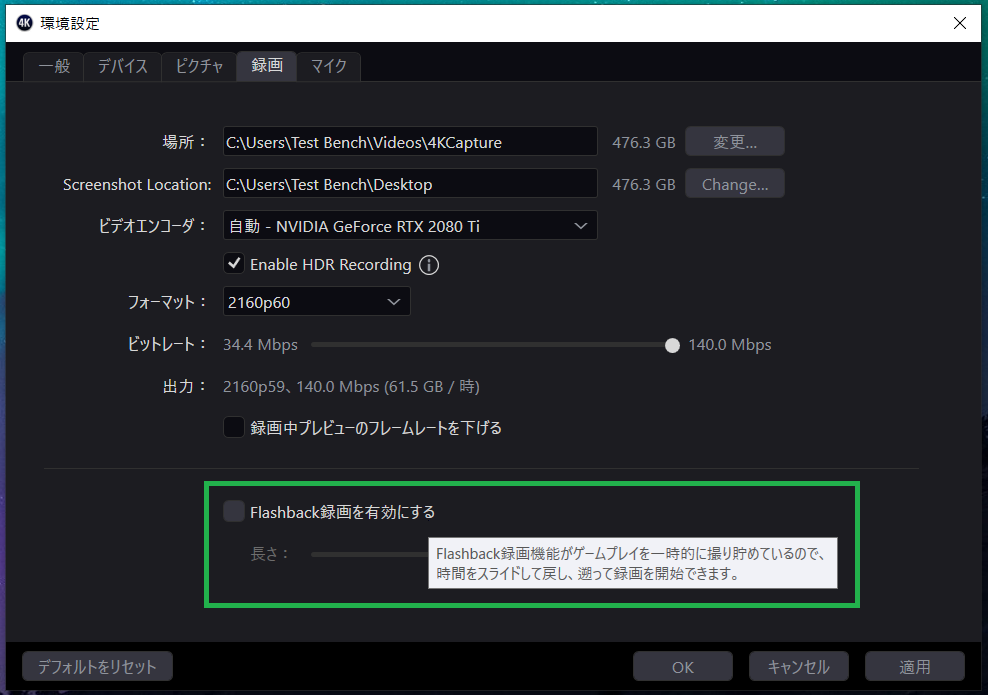Click デフォルトをリセット button
The height and width of the screenshot is (695, 988).
click(x=97, y=666)
